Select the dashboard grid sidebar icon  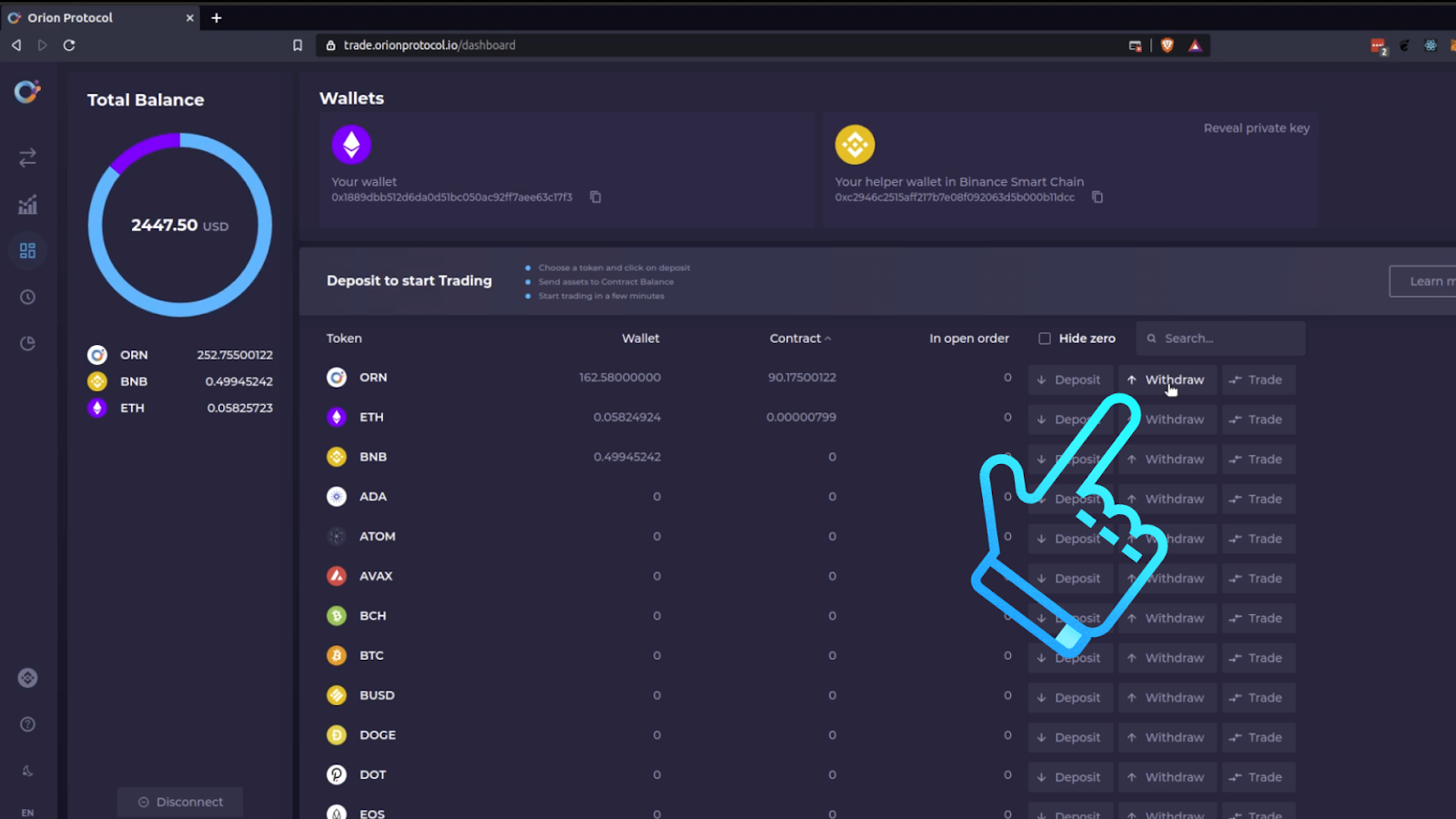[x=27, y=250]
